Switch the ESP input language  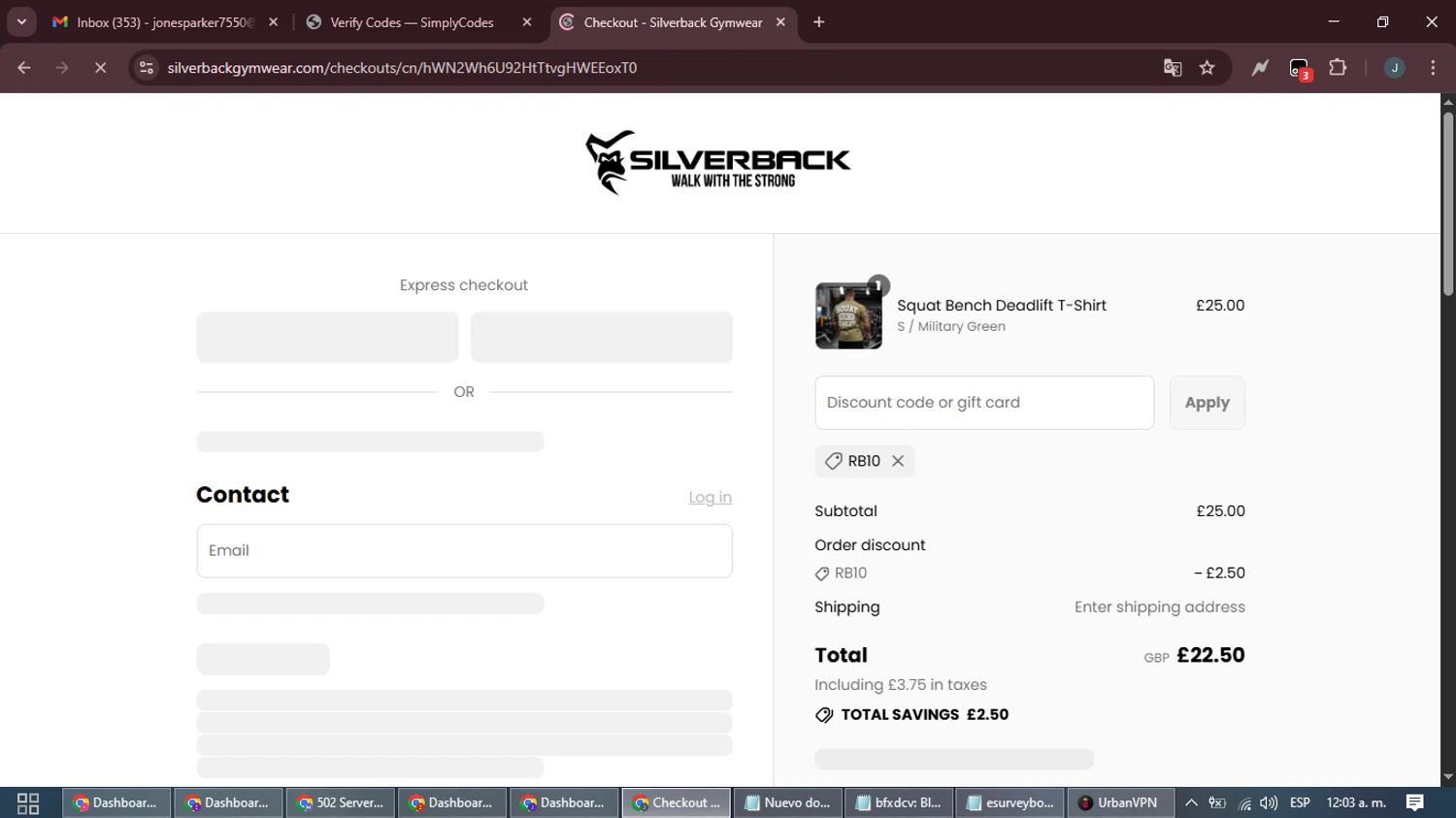[1300, 803]
